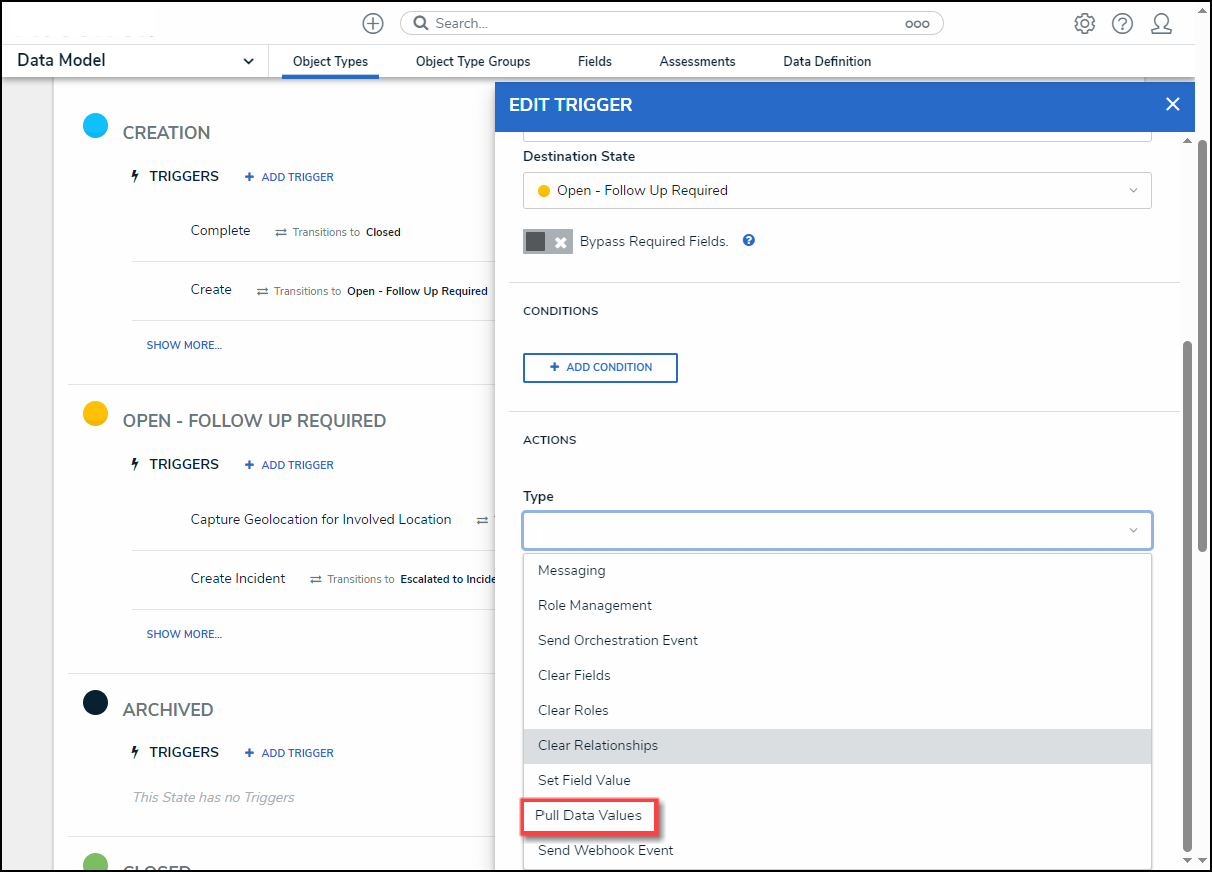Switch to the Assessments tab
This screenshot has height=872, width=1212.
point(697,61)
